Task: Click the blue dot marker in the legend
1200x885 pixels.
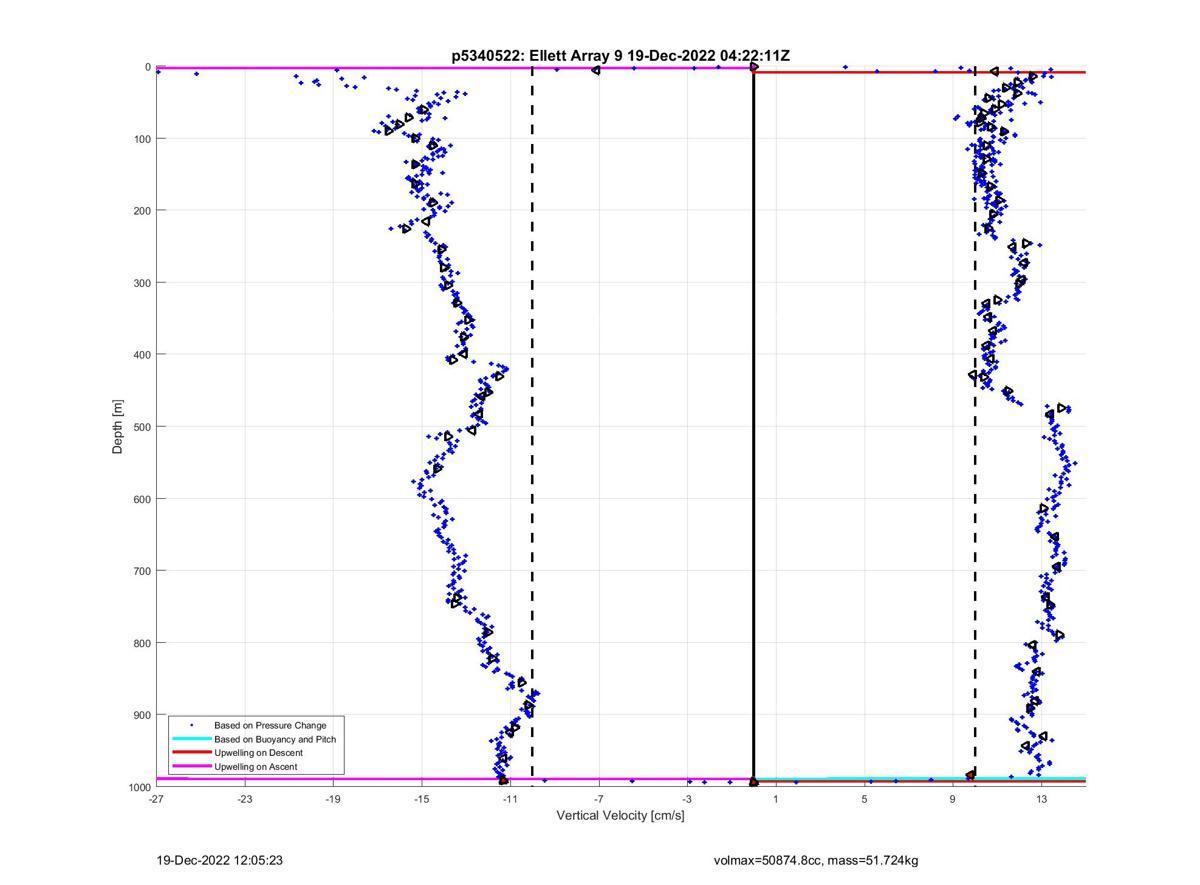Action: (192, 725)
